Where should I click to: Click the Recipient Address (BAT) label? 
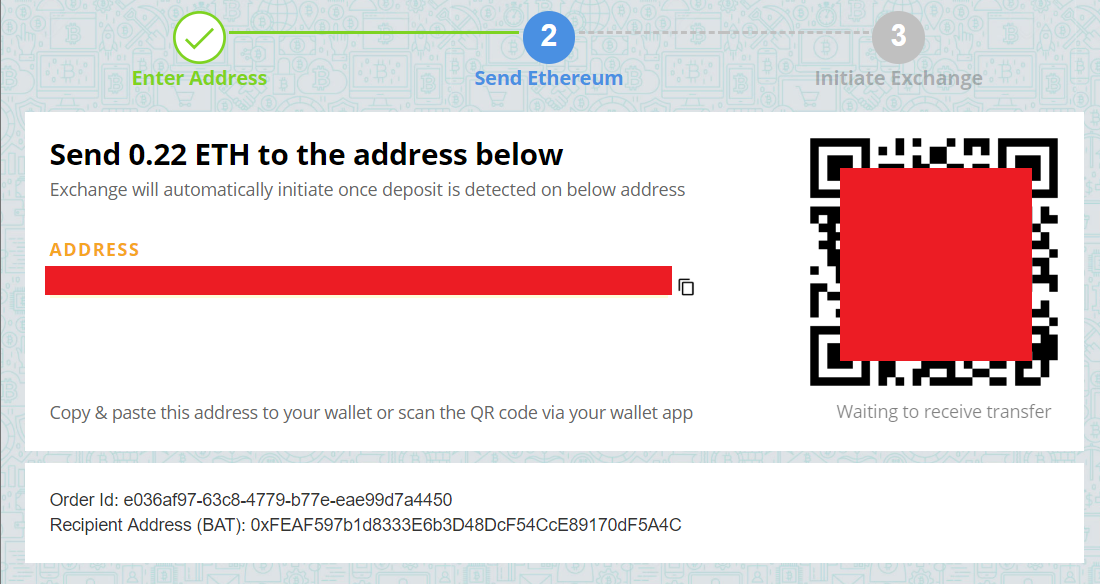pos(147,525)
